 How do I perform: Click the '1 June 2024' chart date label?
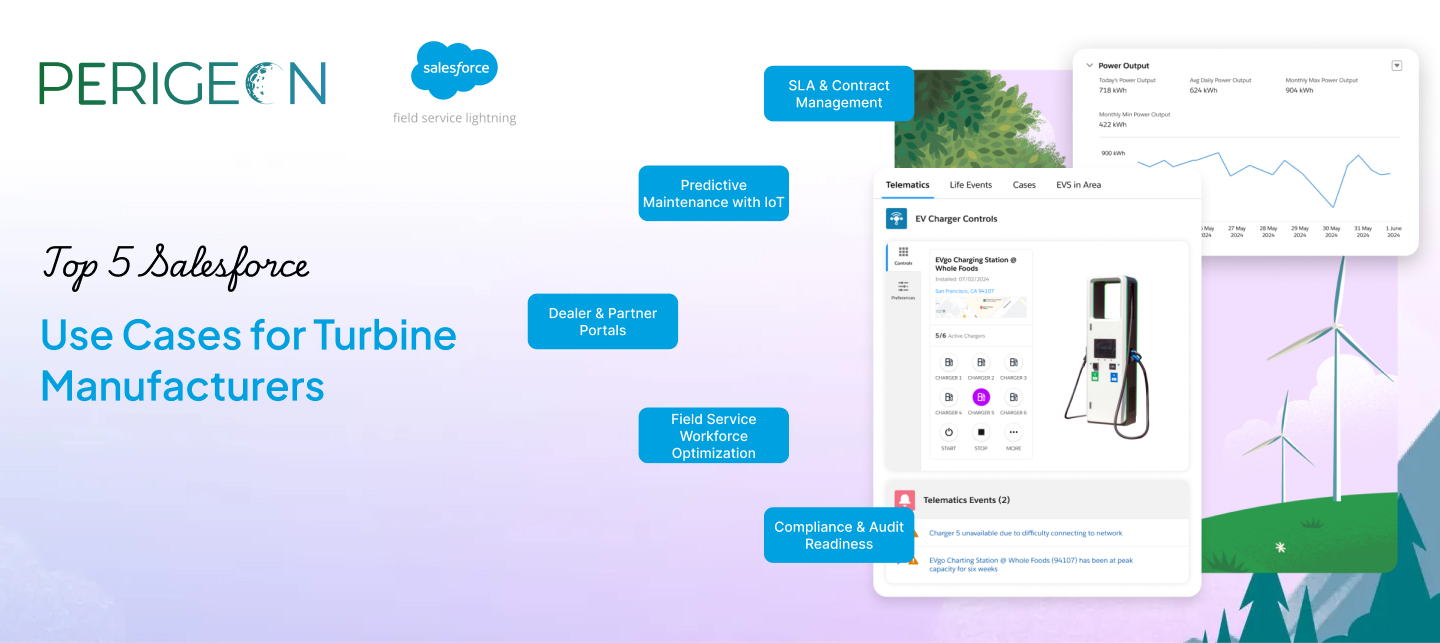pos(1394,231)
